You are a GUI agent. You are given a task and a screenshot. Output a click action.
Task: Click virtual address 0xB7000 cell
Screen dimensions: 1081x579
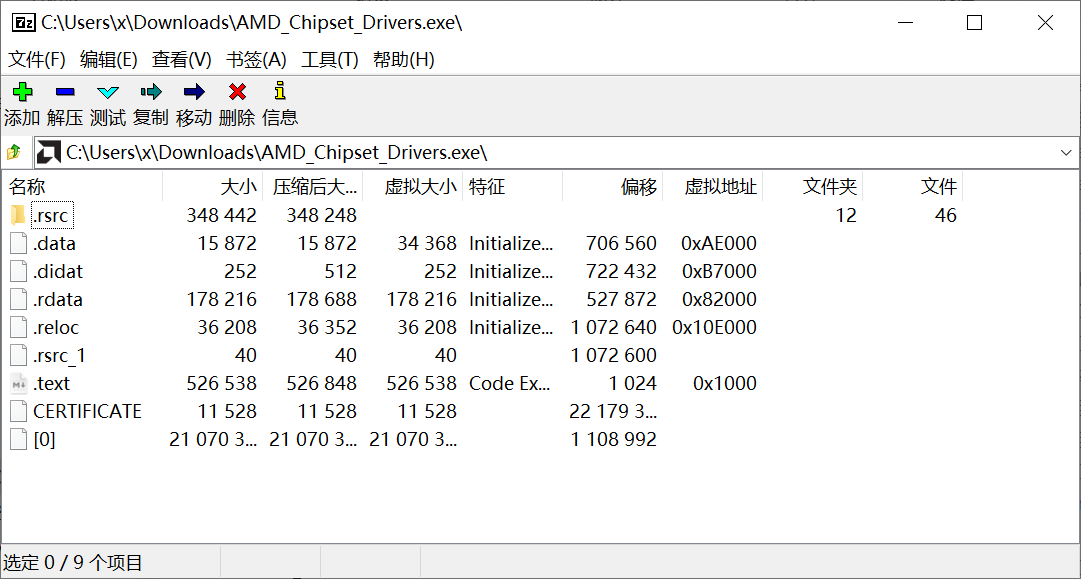click(x=719, y=272)
